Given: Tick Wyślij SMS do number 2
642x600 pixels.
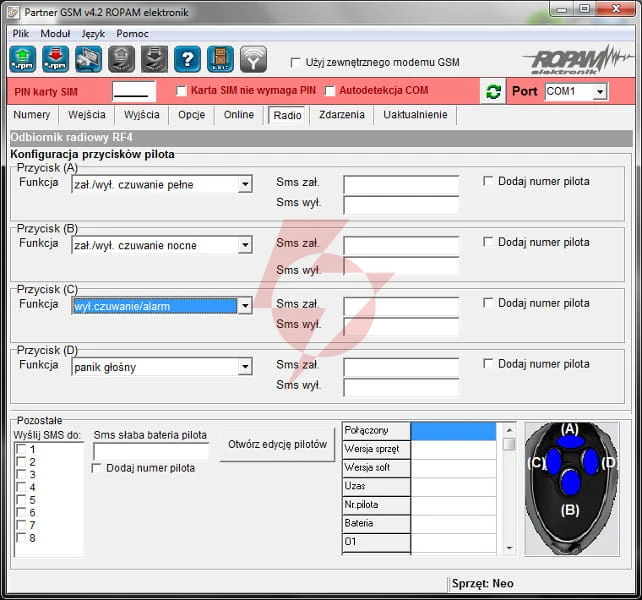Looking at the screenshot, I should point(20,462).
